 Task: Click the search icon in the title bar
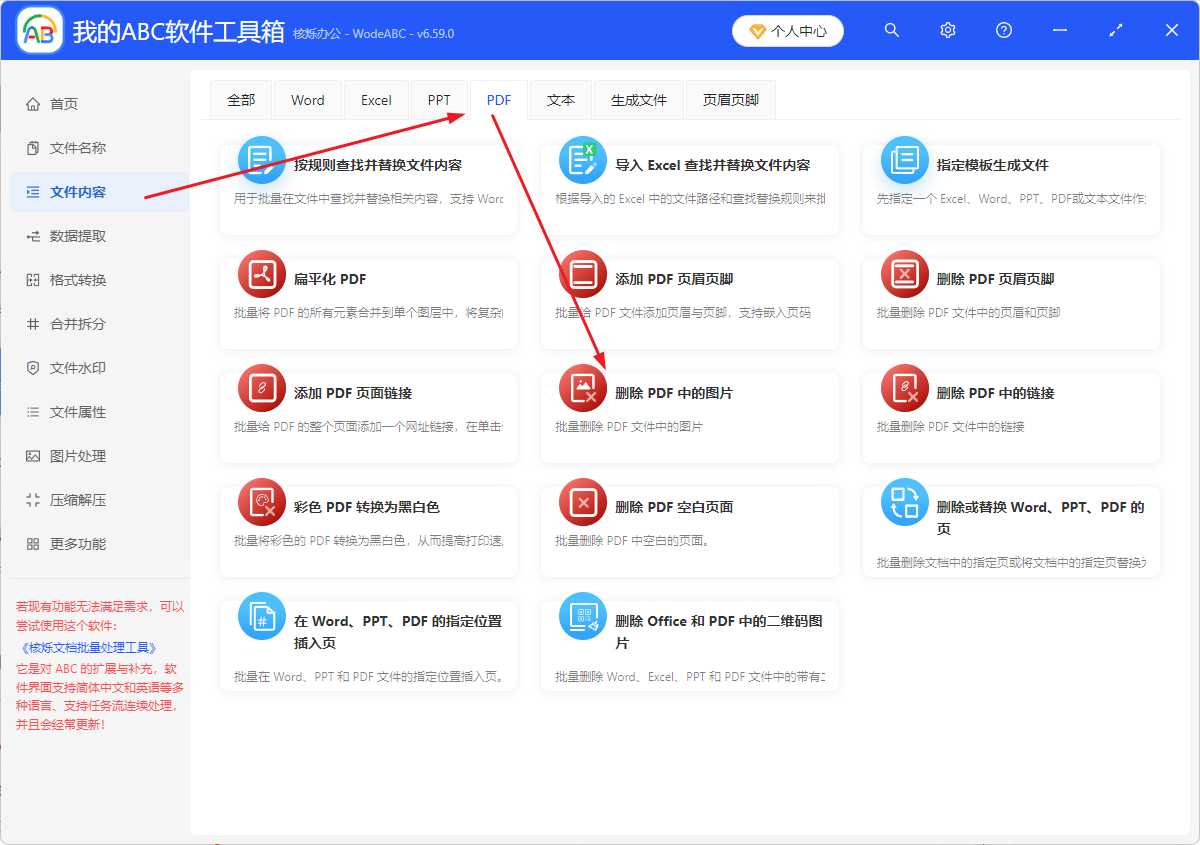click(891, 30)
